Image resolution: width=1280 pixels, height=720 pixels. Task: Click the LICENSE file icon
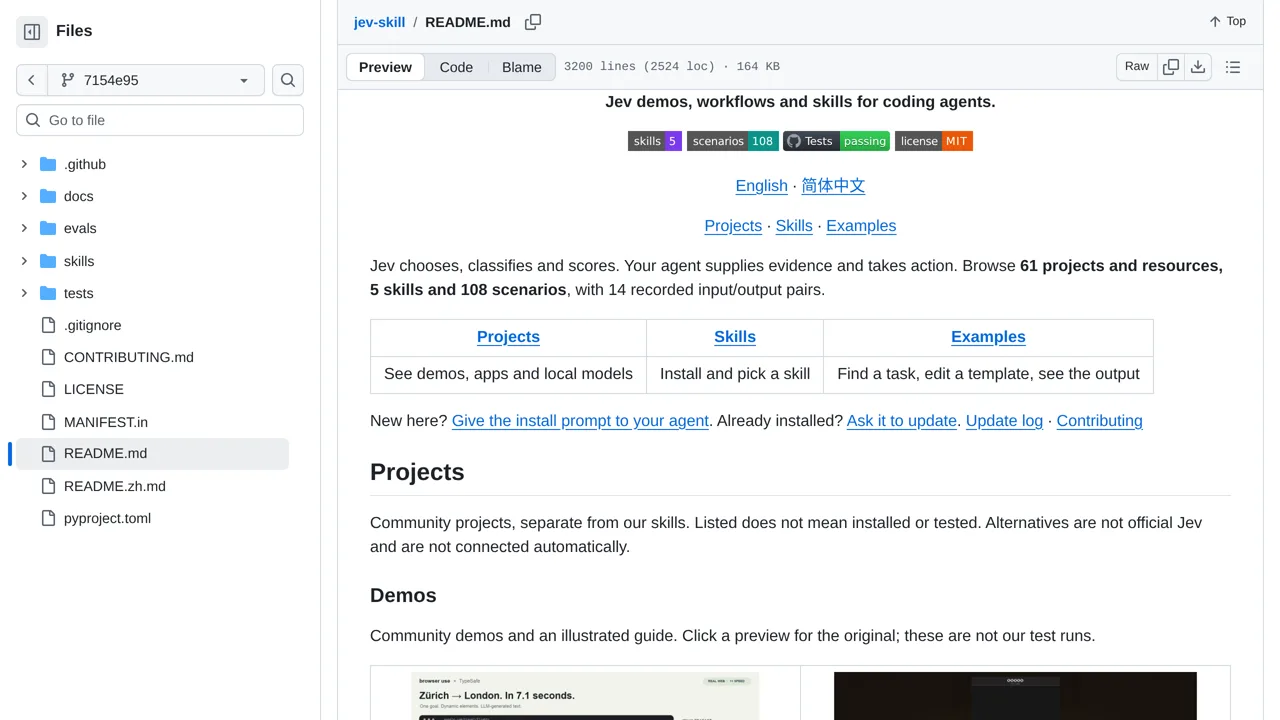48,389
